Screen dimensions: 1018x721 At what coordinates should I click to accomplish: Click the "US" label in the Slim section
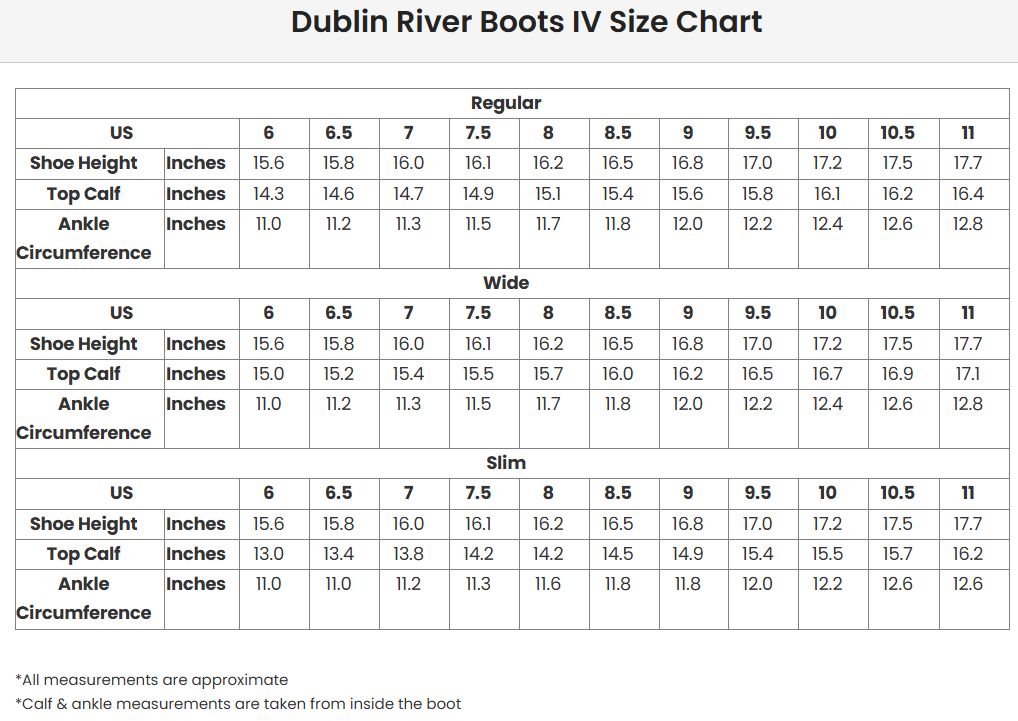121,493
